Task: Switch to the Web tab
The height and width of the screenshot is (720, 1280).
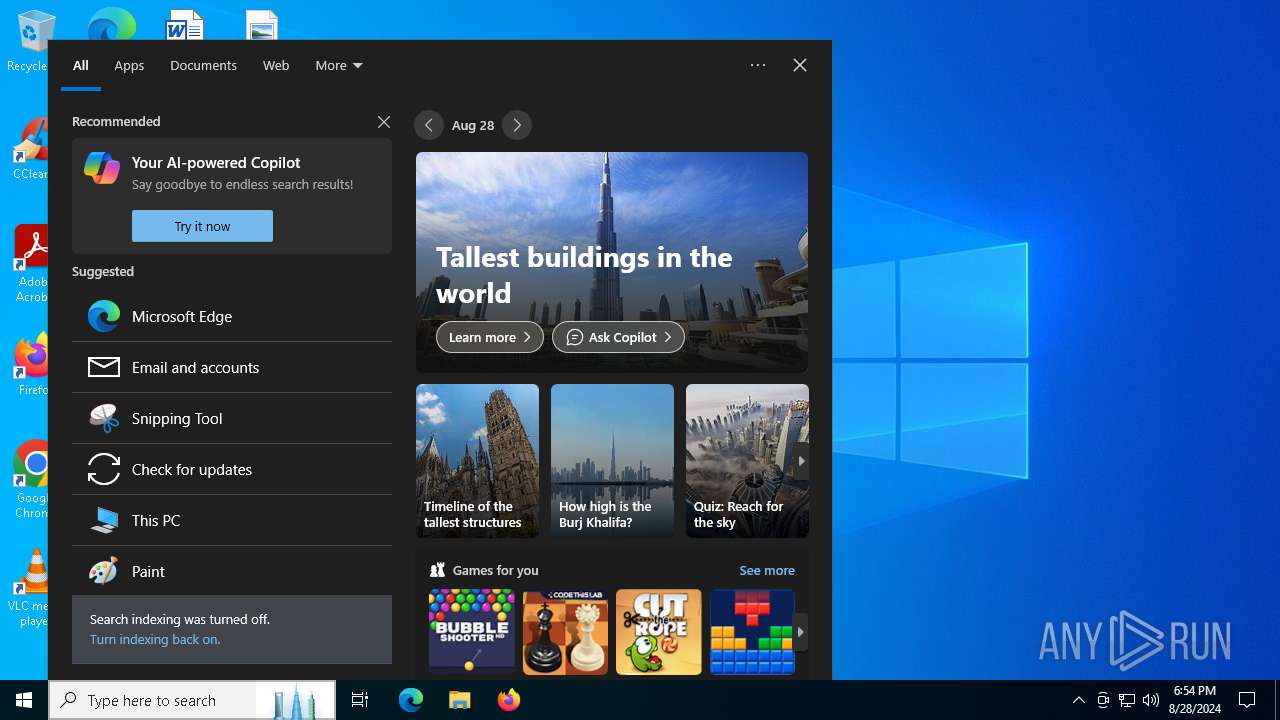Action: 276,65
